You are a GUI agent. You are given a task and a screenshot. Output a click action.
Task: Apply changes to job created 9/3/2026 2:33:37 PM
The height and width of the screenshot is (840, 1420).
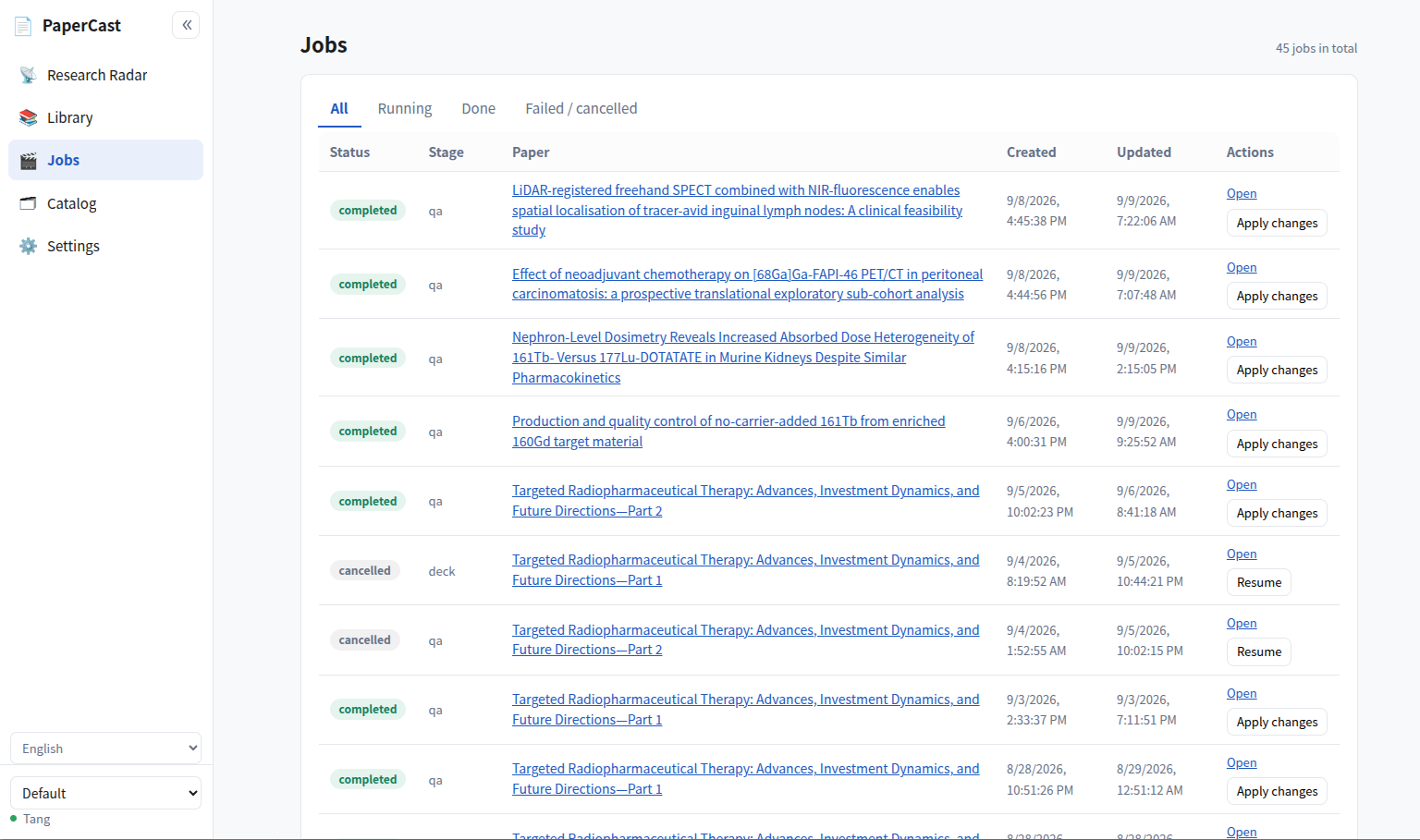pos(1277,722)
